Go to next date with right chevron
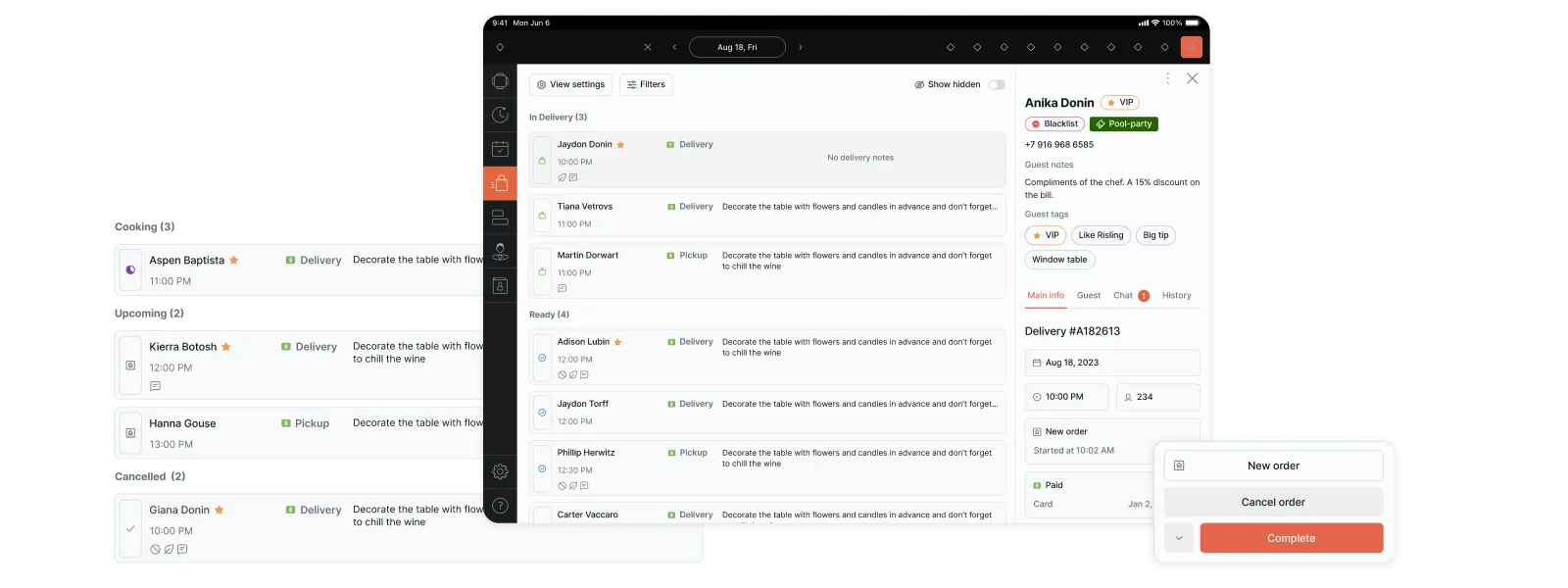This screenshot has height=588, width=1568. (800, 47)
